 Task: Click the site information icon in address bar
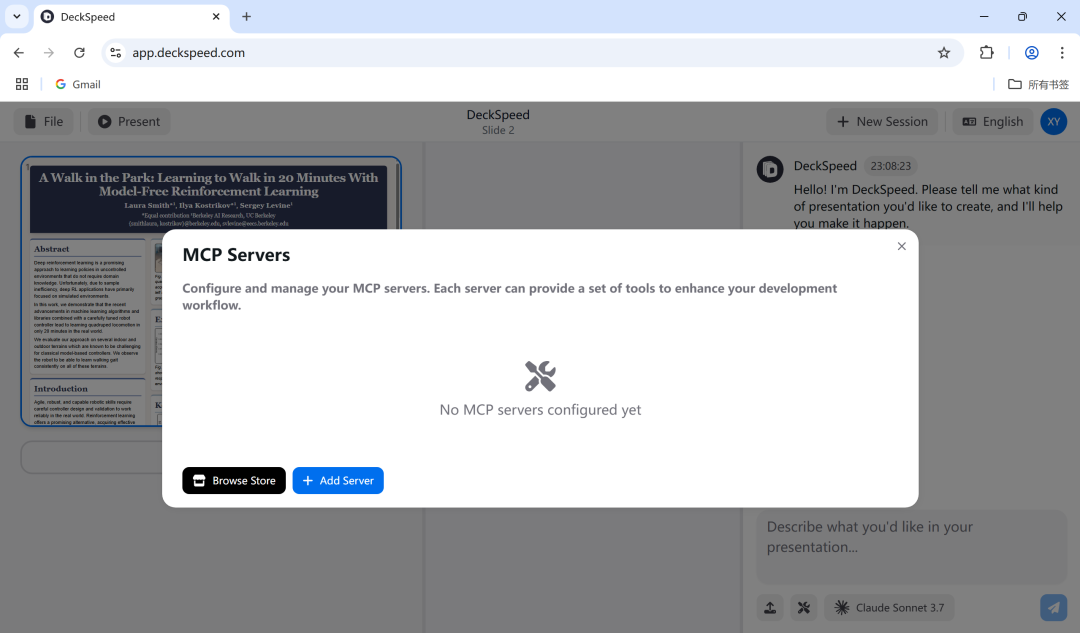[116, 53]
